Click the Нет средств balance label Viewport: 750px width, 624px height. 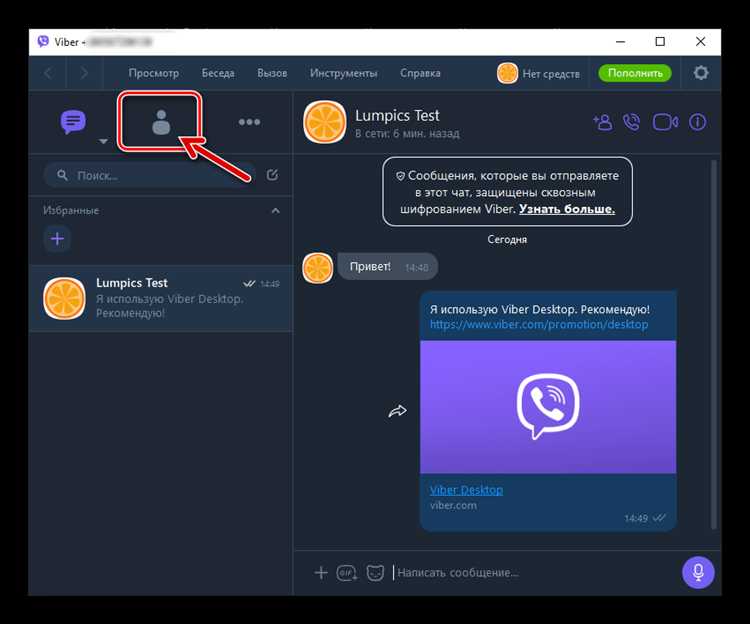click(x=551, y=74)
